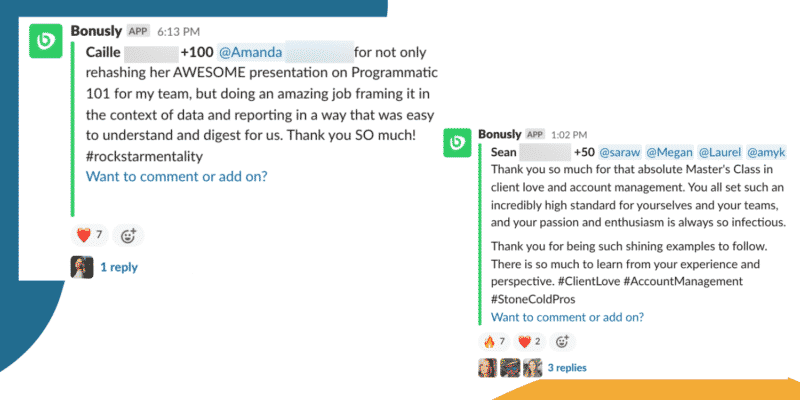Open the @saraw mention
This screenshot has width=800, height=400.
click(x=619, y=152)
